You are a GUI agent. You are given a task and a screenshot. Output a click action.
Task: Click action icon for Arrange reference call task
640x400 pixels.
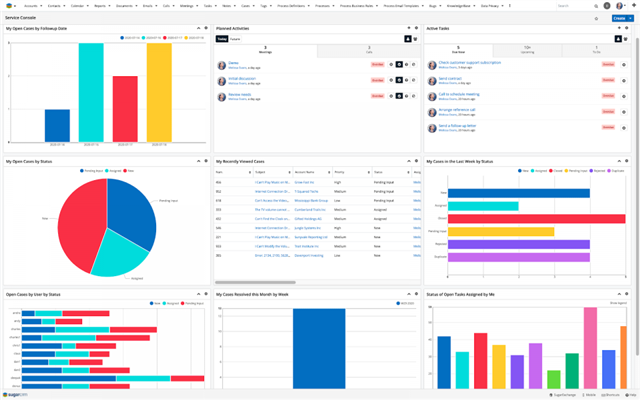point(624,112)
